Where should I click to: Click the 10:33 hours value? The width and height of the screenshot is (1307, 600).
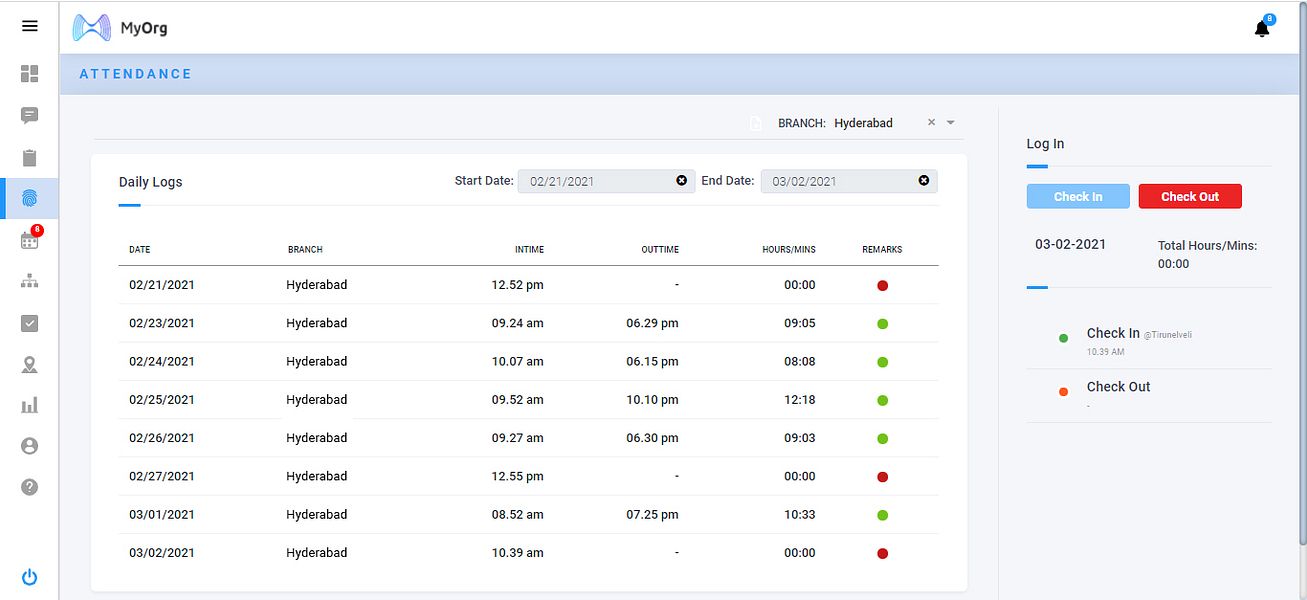pos(800,514)
